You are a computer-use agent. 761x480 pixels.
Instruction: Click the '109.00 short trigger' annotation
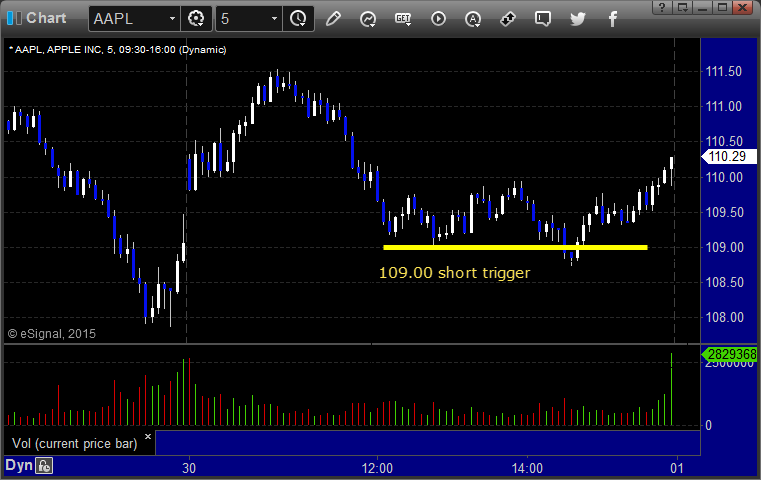(x=454, y=273)
